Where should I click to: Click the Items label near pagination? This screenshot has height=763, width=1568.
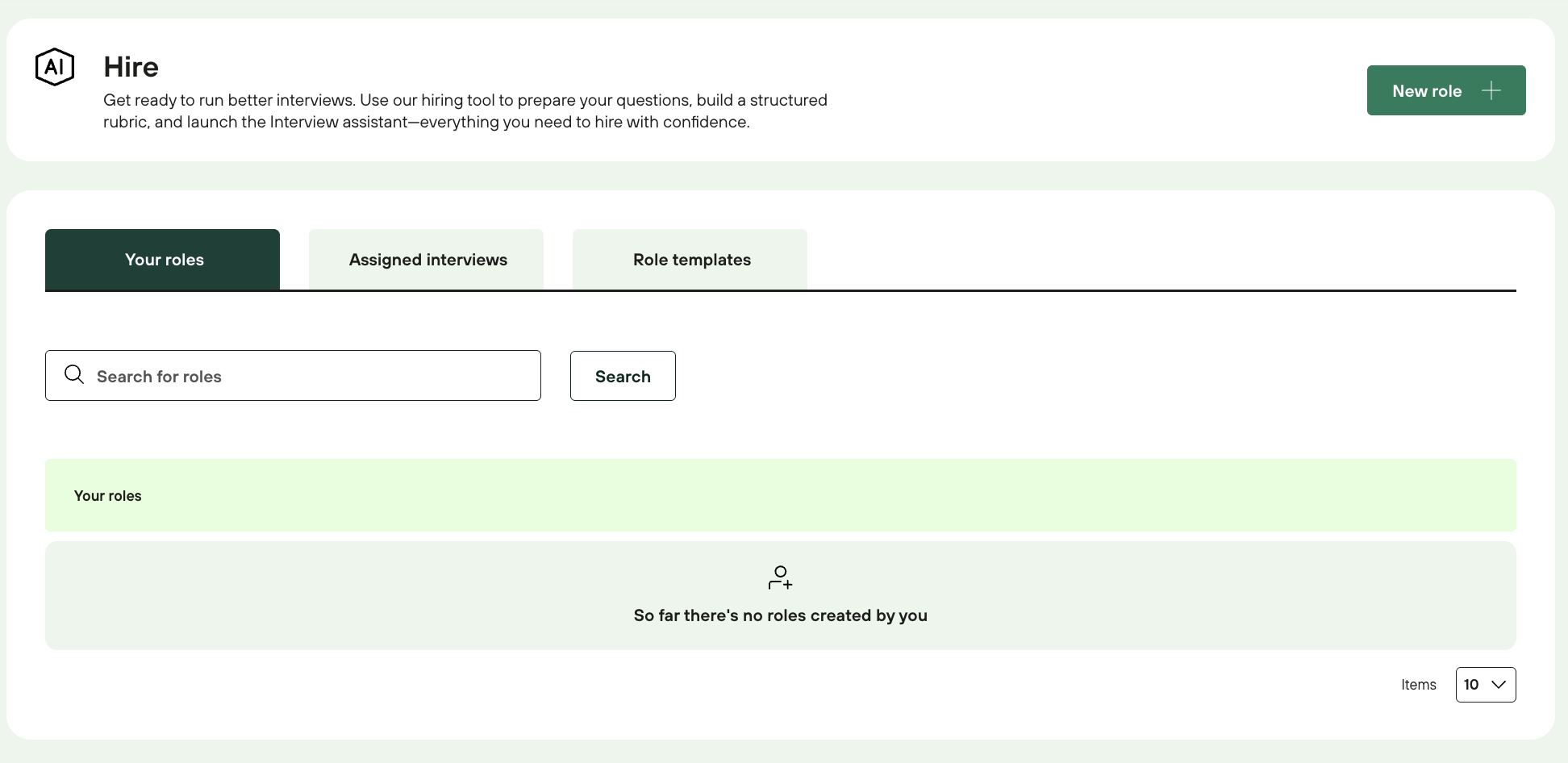pos(1418,685)
